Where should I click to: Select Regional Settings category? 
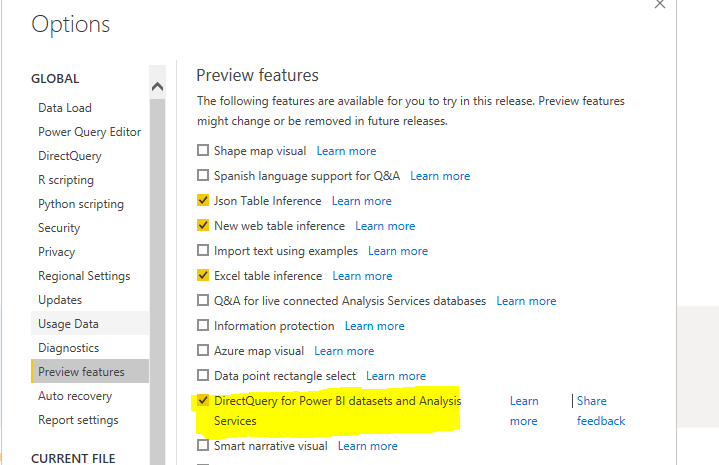coord(84,276)
